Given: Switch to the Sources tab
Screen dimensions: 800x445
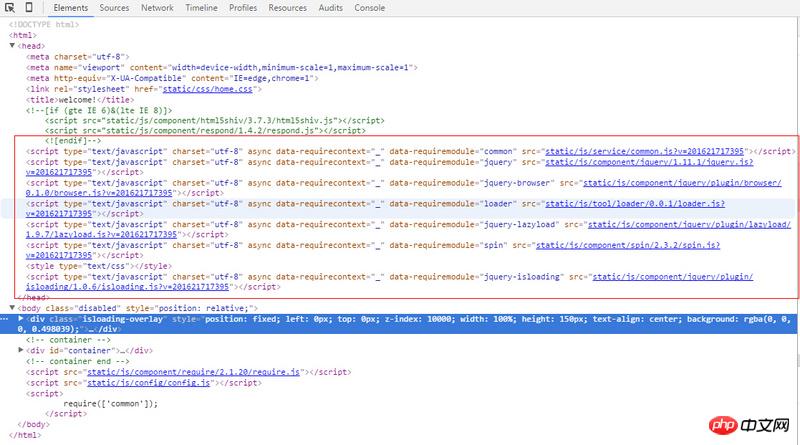Looking at the screenshot, I should (114, 8).
